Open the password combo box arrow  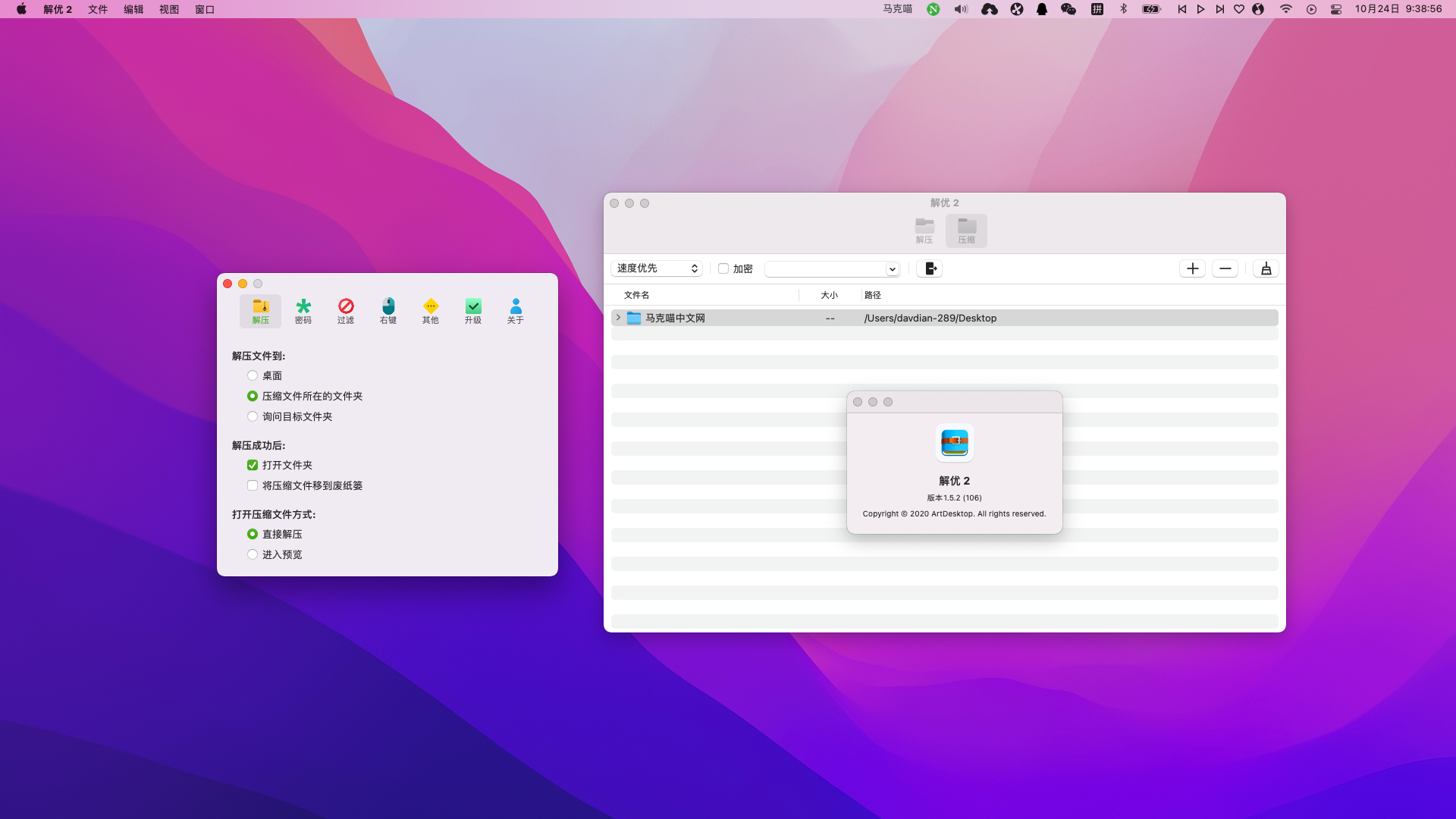coord(893,269)
